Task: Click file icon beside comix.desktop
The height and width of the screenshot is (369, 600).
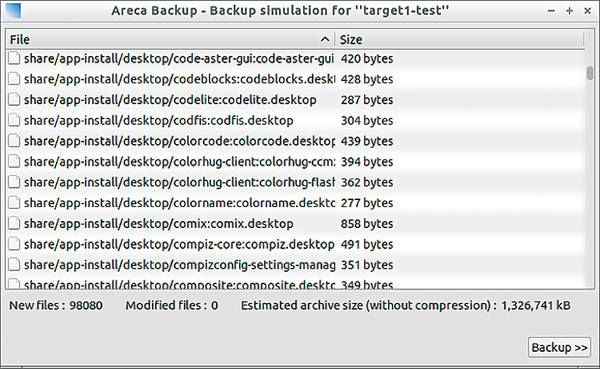Action: pos(14,224)
